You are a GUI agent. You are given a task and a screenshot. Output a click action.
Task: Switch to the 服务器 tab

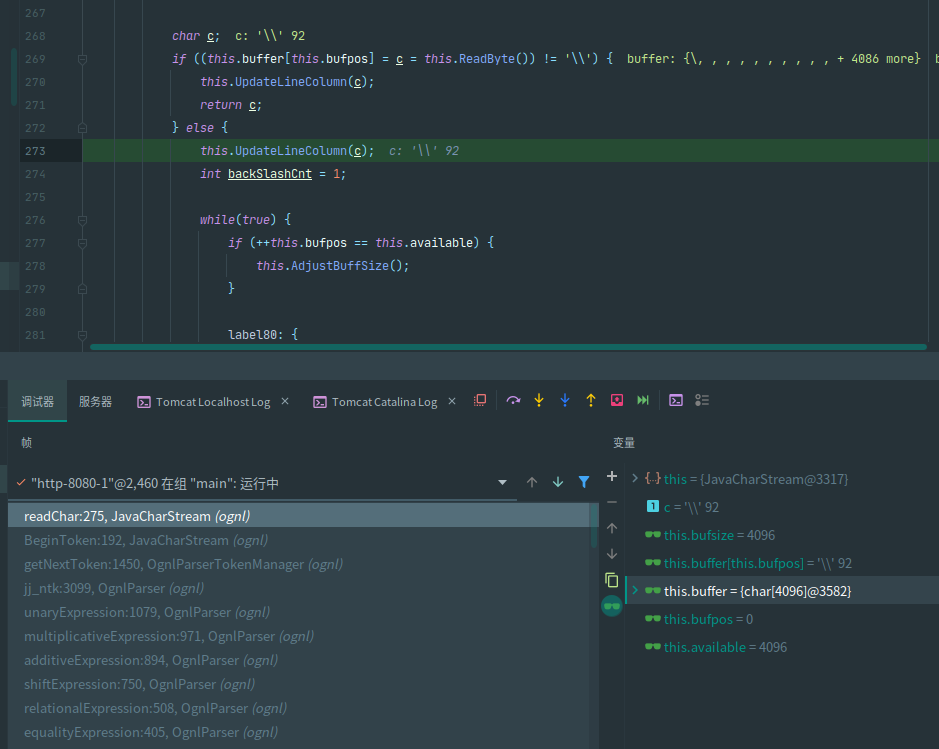click(95, 402)
